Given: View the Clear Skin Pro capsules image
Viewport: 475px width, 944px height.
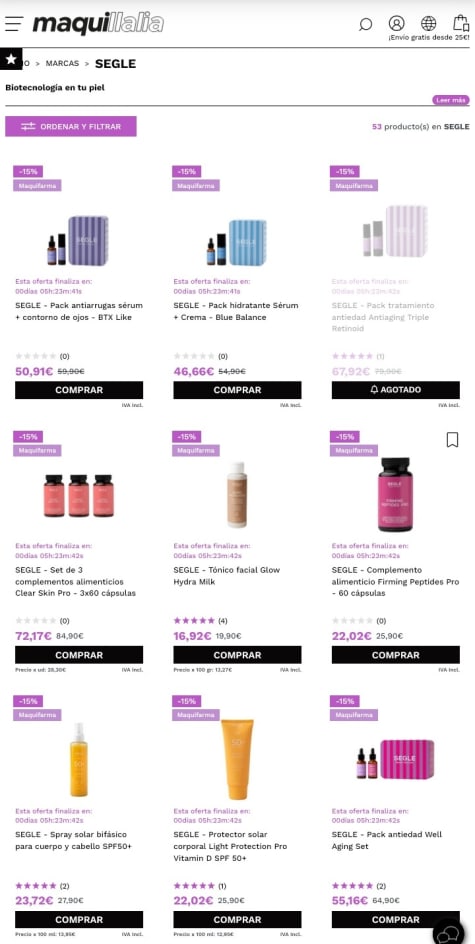Looking at the screenshot, I should (79, 495).
